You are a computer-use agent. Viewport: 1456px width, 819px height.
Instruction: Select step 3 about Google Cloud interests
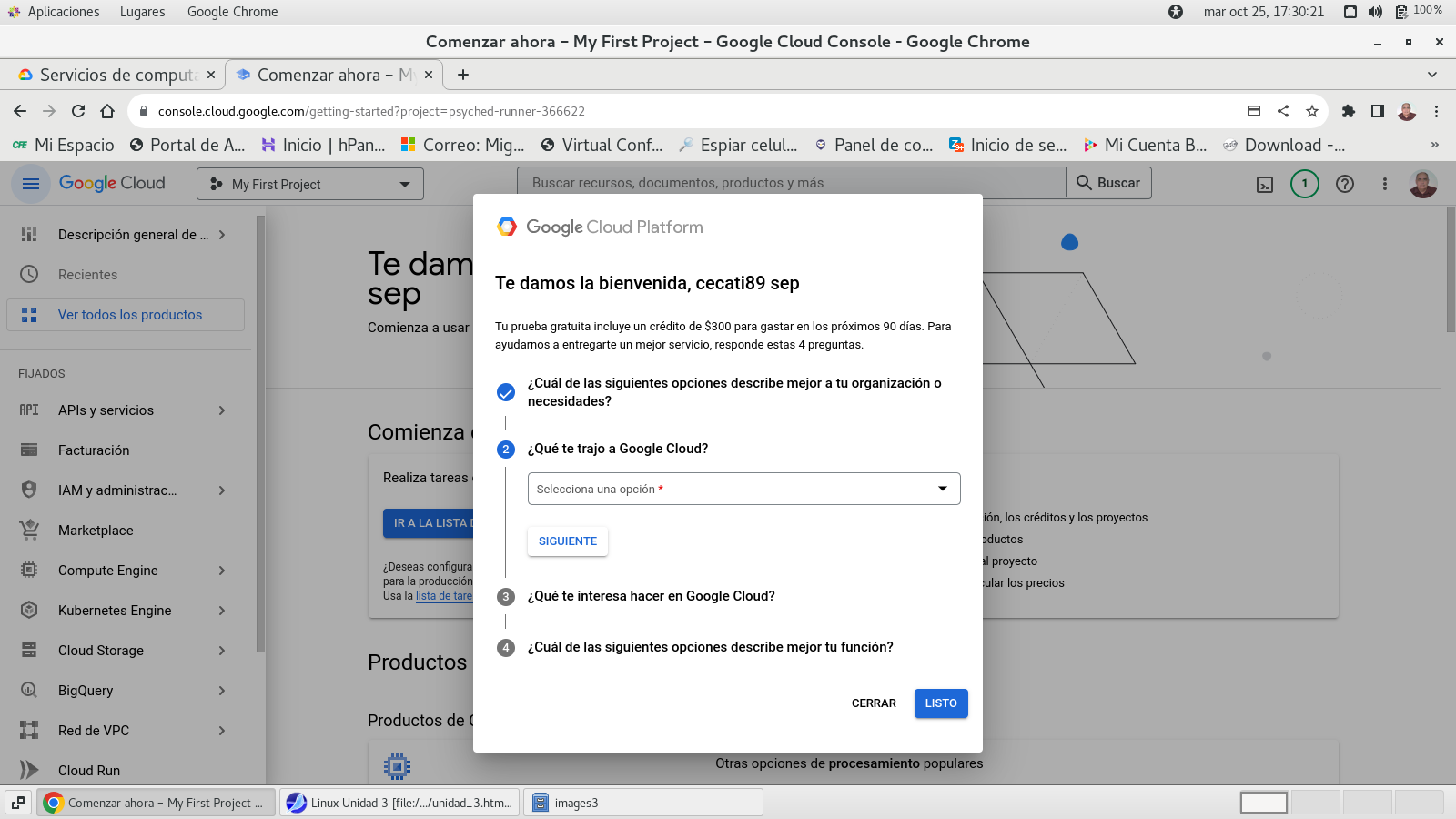[x=651, y=596]
